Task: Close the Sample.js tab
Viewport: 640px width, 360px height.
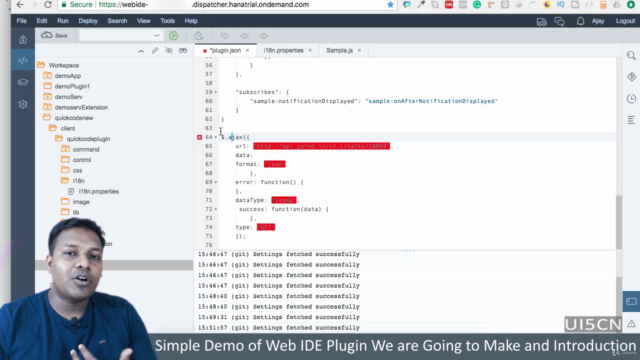Action: (359, 51)
